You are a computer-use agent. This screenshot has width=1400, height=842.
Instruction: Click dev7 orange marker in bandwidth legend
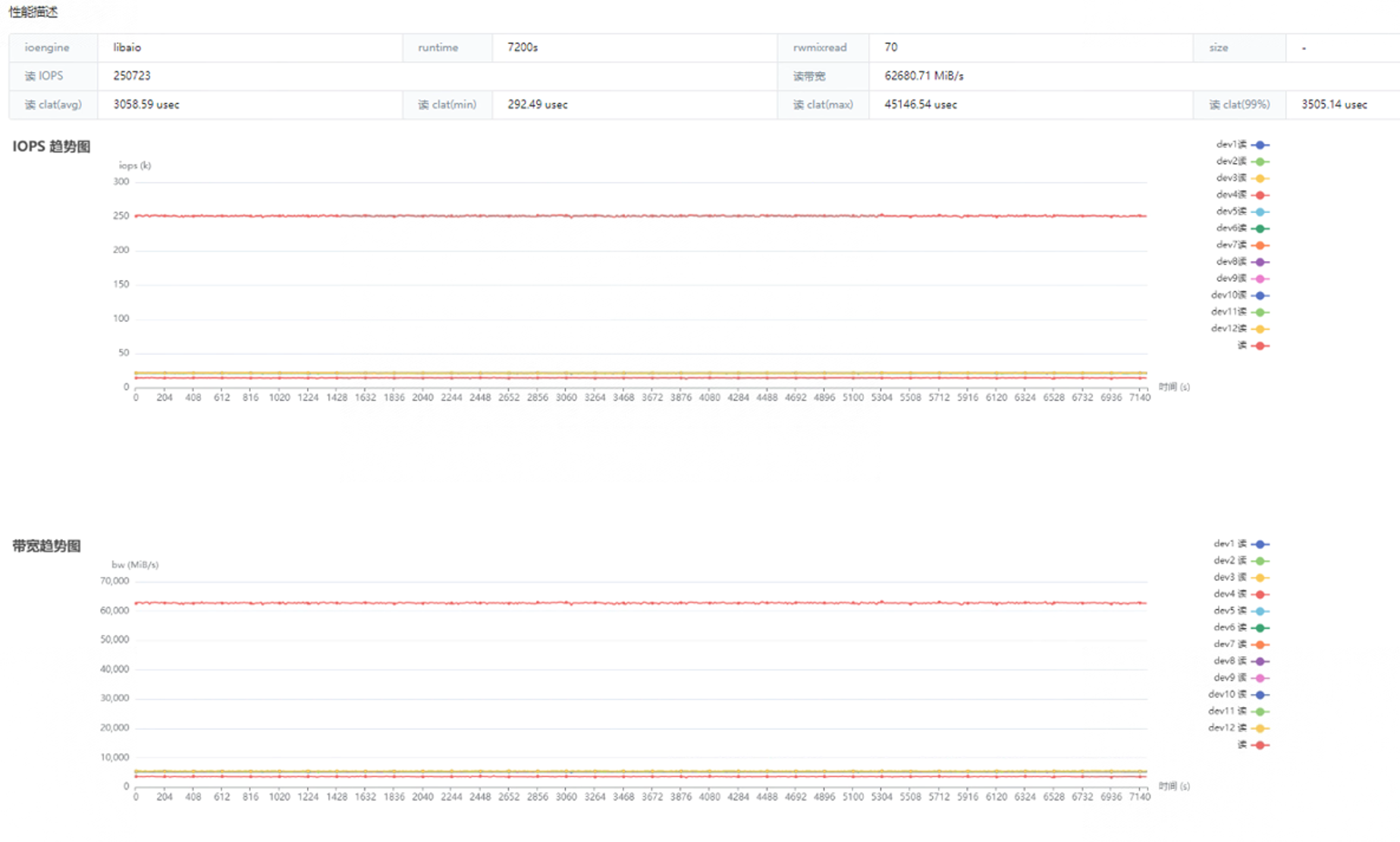click(1260, 645)
